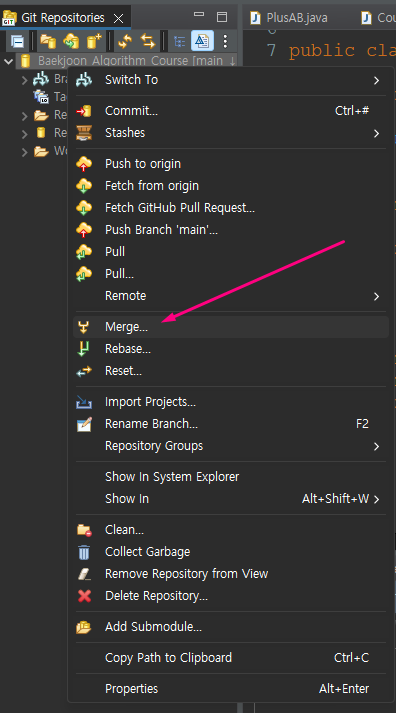Close the Git Repositories tab
The image size is (396, 713).
(118, 18)
